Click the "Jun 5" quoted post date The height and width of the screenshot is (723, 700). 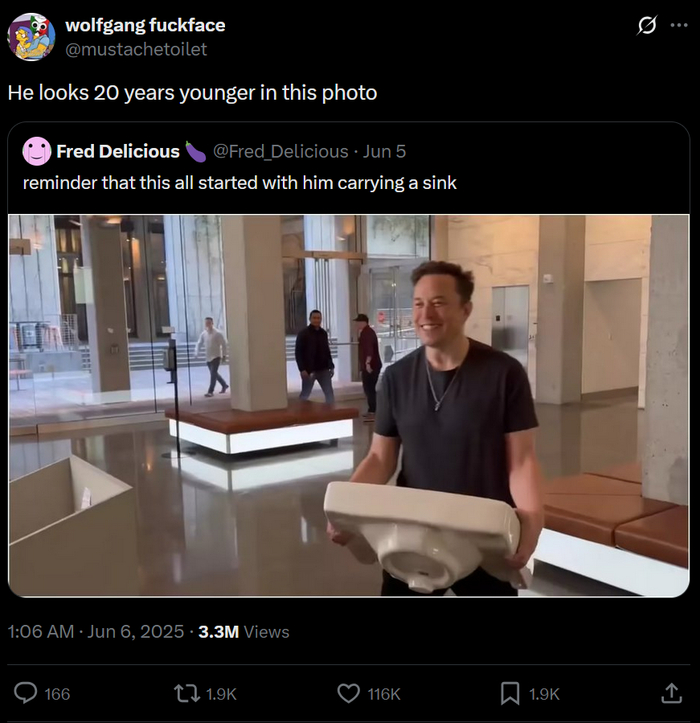point(384,151)
